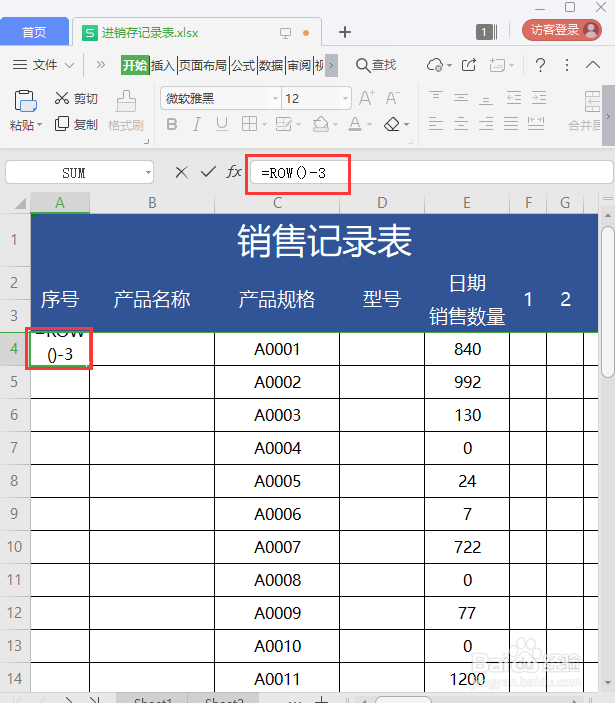The height and width of the screenshot is (703, 615).
Task: Click the cloud sync icon
Action: tap(435, 65)
